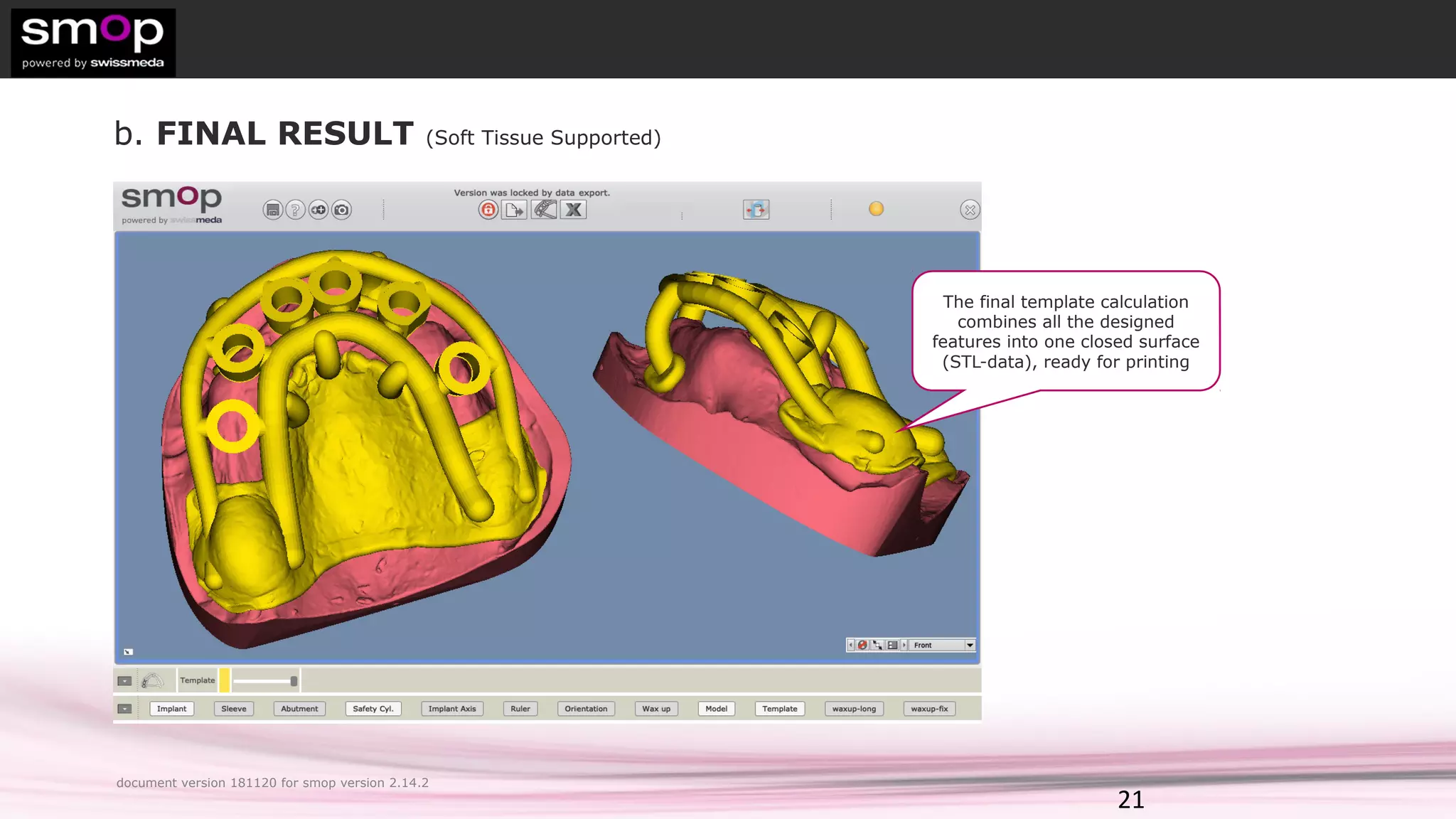Adjust the Template transparency slider

point(293,681)
